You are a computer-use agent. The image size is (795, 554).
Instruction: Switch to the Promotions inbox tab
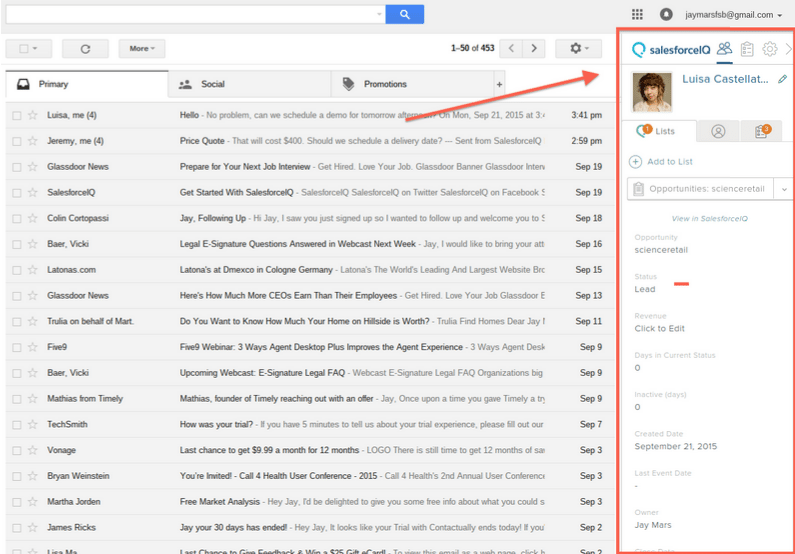(x=412, y=84)
